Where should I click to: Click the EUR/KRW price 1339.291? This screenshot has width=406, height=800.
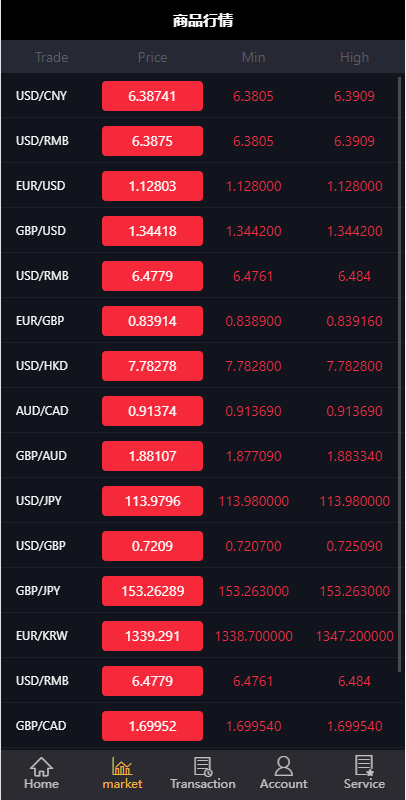[x=153, y=636]
